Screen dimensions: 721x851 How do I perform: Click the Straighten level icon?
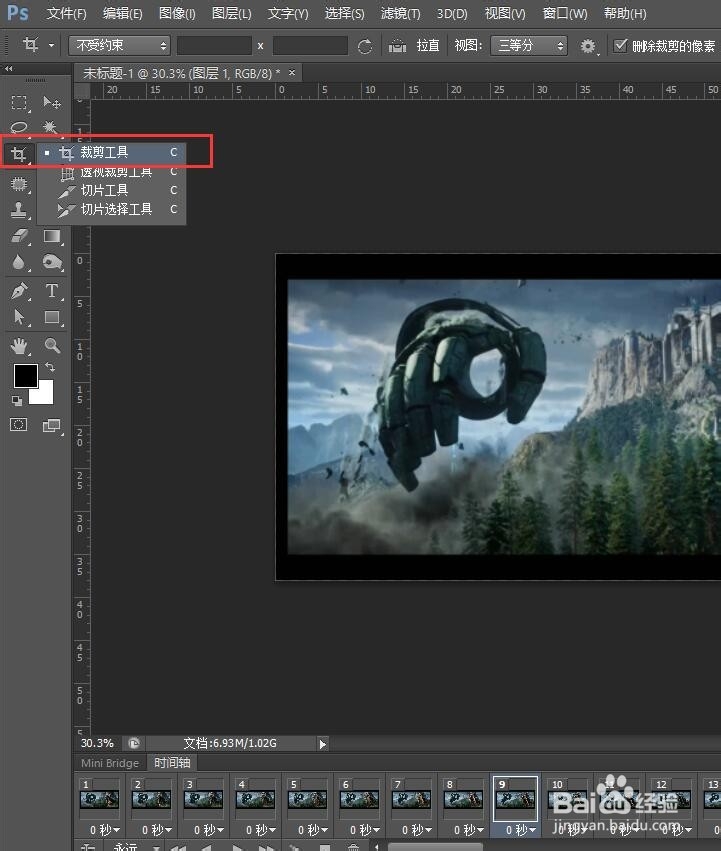pyautogui.click(x=397, y=46)
